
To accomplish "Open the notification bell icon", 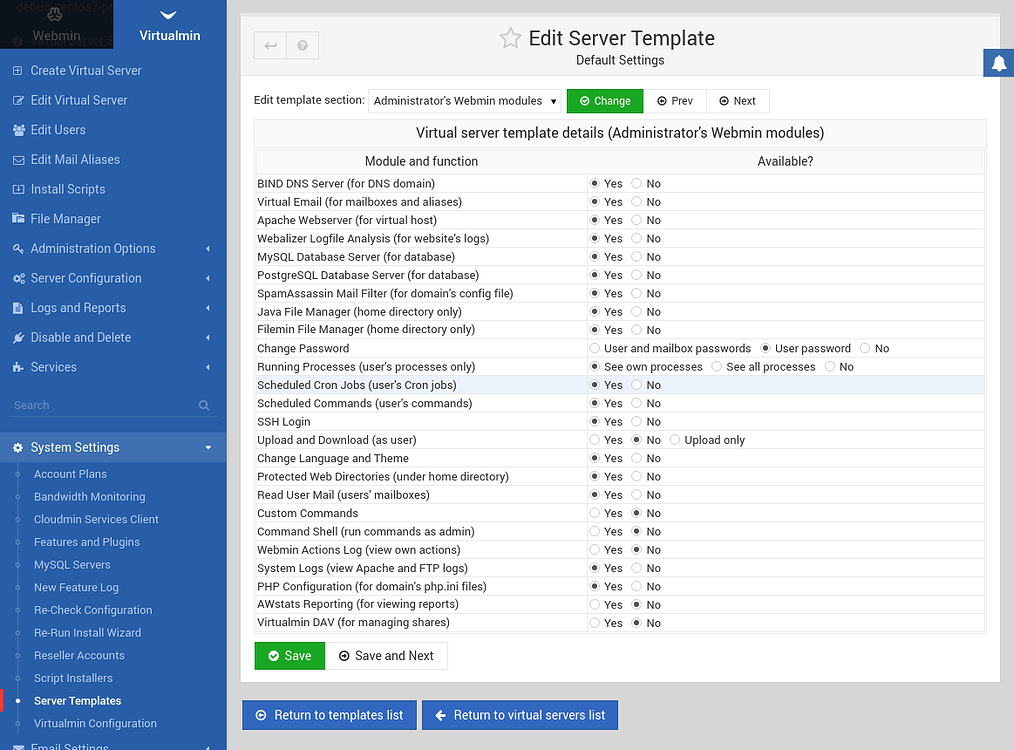I will [998, 62].
